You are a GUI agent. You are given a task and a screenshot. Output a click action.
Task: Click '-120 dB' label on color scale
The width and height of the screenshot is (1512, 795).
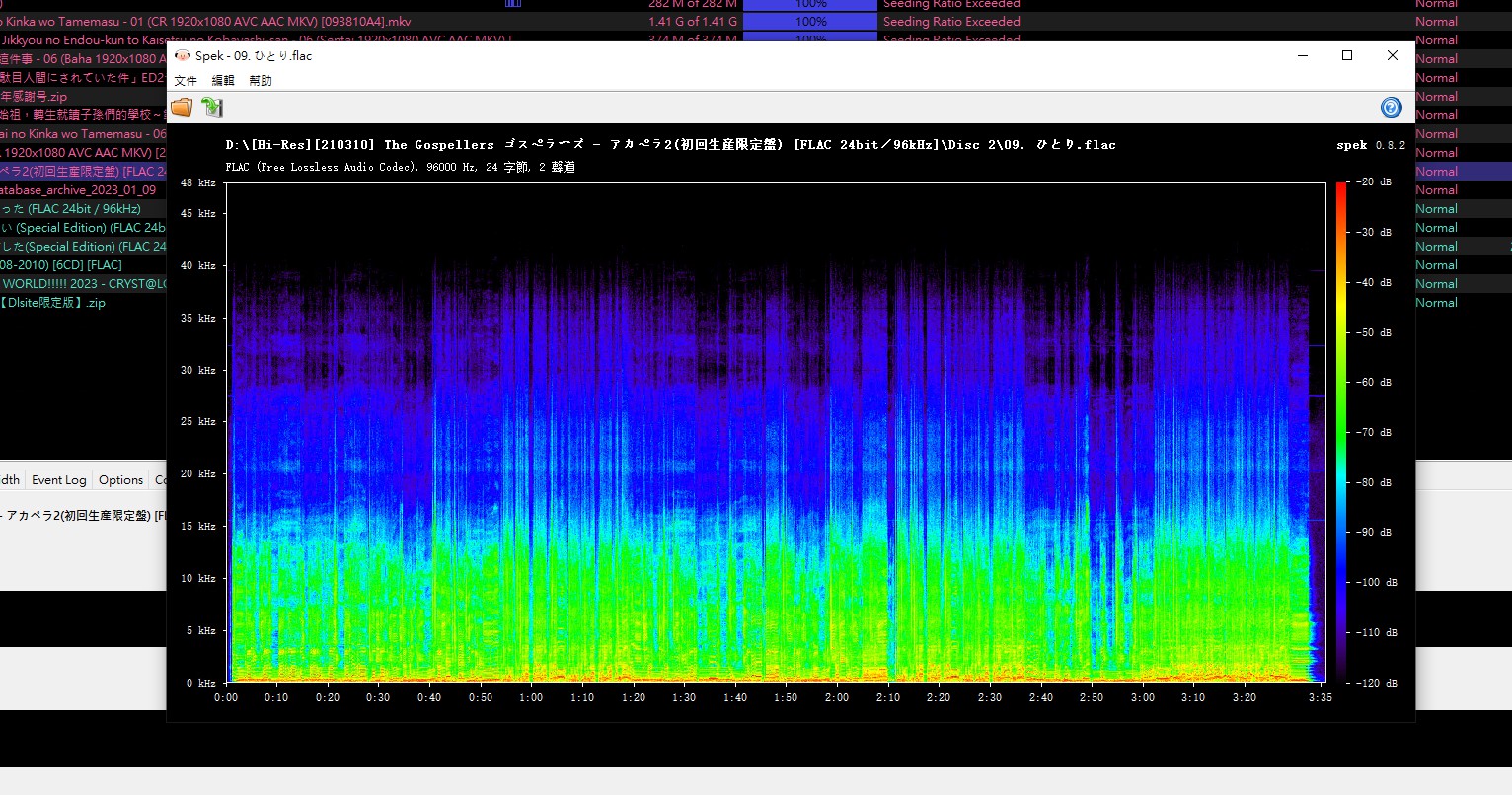coord(1378,683)
